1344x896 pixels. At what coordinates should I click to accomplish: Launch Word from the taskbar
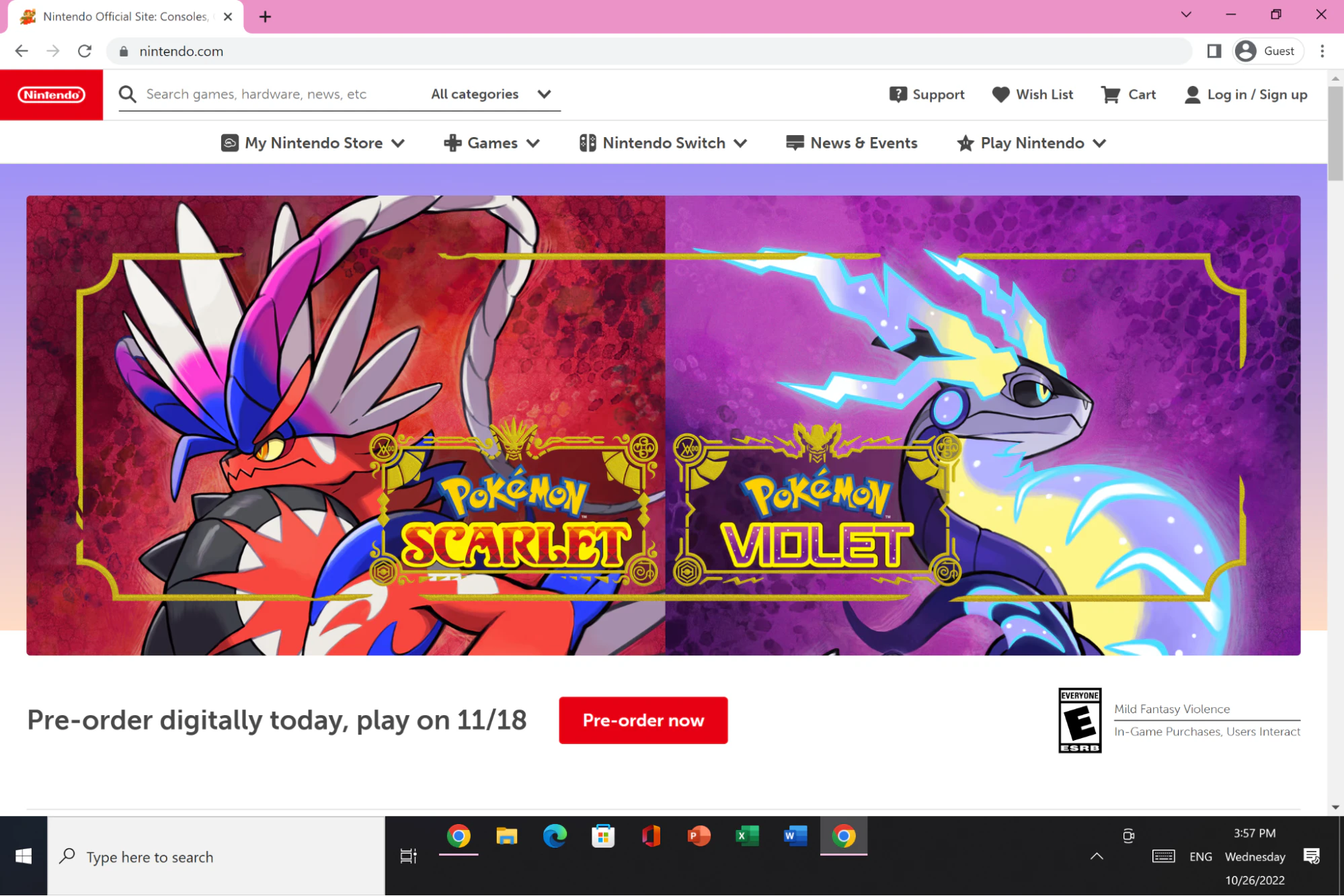(795, 836)
